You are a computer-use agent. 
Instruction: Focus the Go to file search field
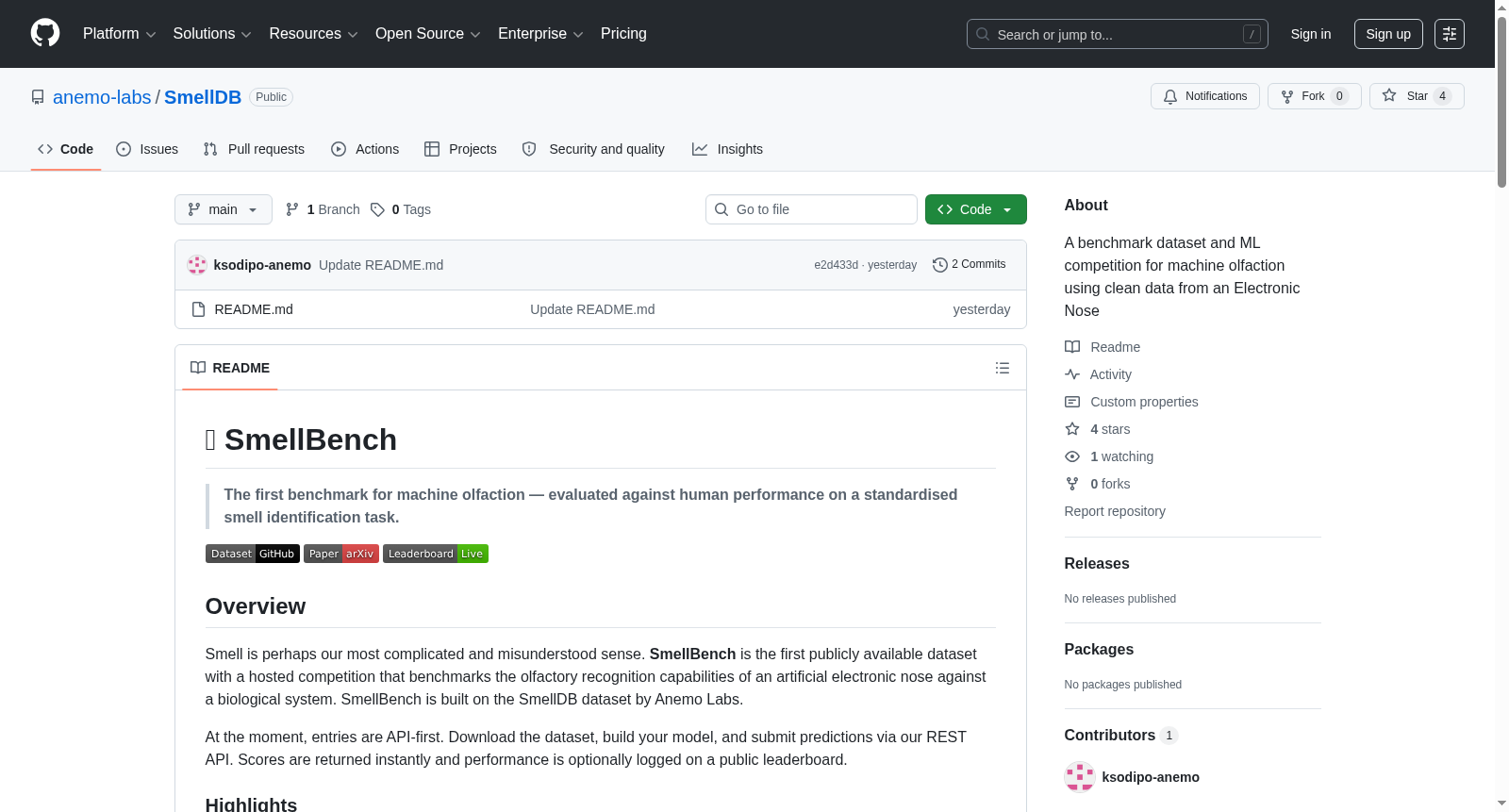click(811, 209)
